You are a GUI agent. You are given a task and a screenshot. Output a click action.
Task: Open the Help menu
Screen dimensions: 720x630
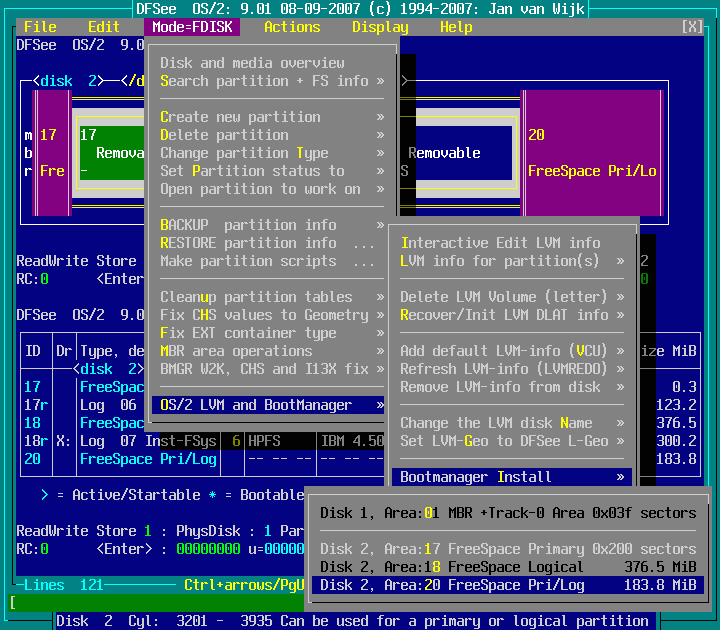click(x=456, y=27)
